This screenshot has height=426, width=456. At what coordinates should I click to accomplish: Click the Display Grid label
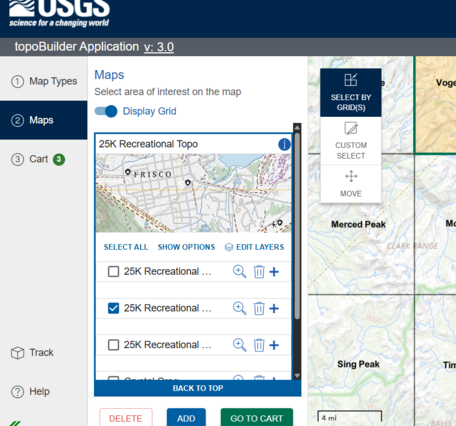click(149, 111)
